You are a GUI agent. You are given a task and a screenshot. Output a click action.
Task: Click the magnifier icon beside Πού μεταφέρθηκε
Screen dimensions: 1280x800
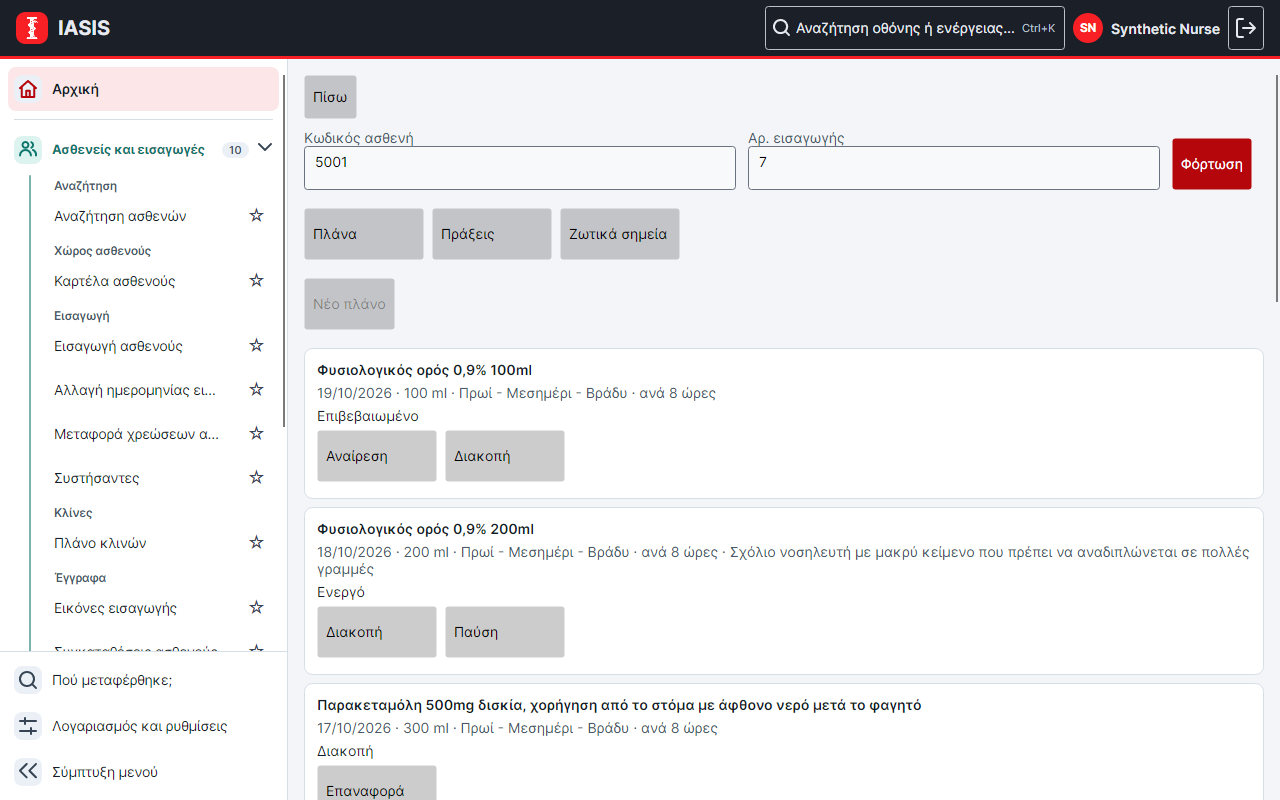pos(28,680)
